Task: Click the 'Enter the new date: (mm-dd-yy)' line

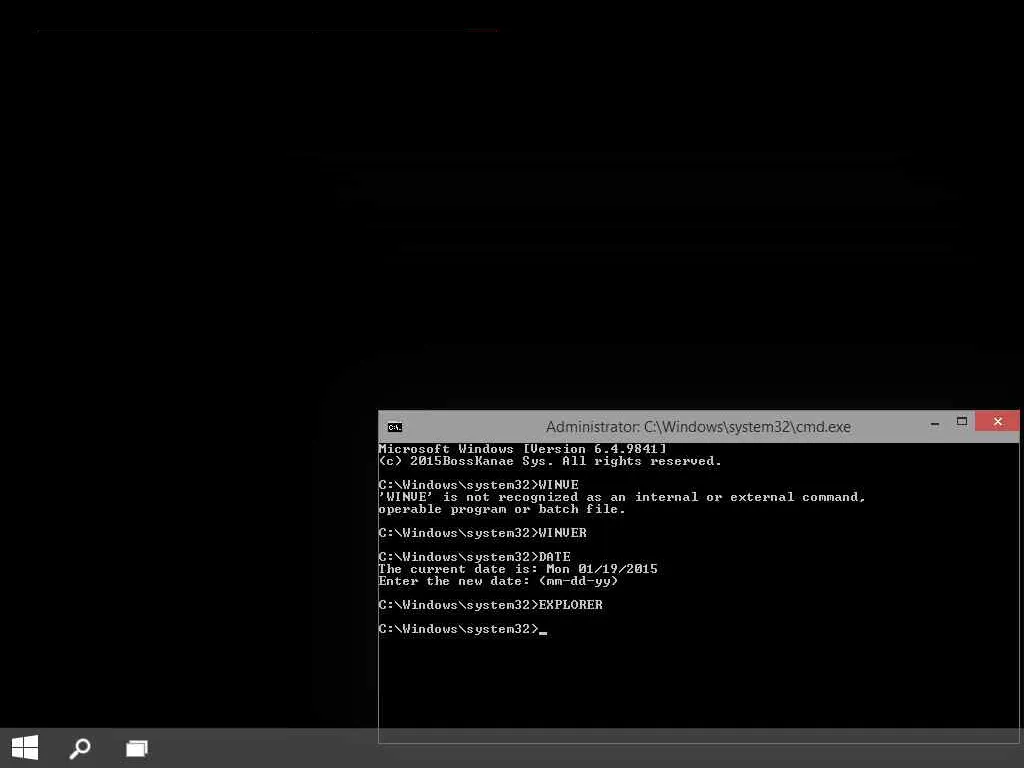Action: tap(498, 581)
